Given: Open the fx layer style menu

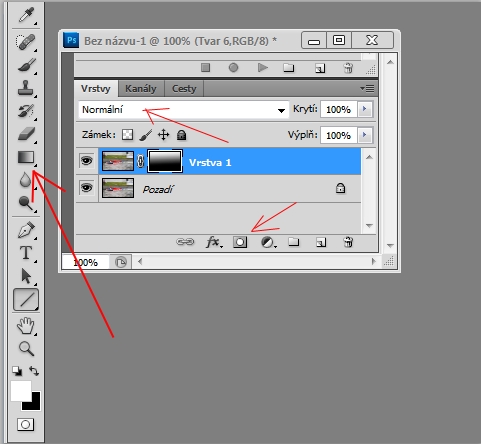Looking at the screenshot, I should click(213, 242).
